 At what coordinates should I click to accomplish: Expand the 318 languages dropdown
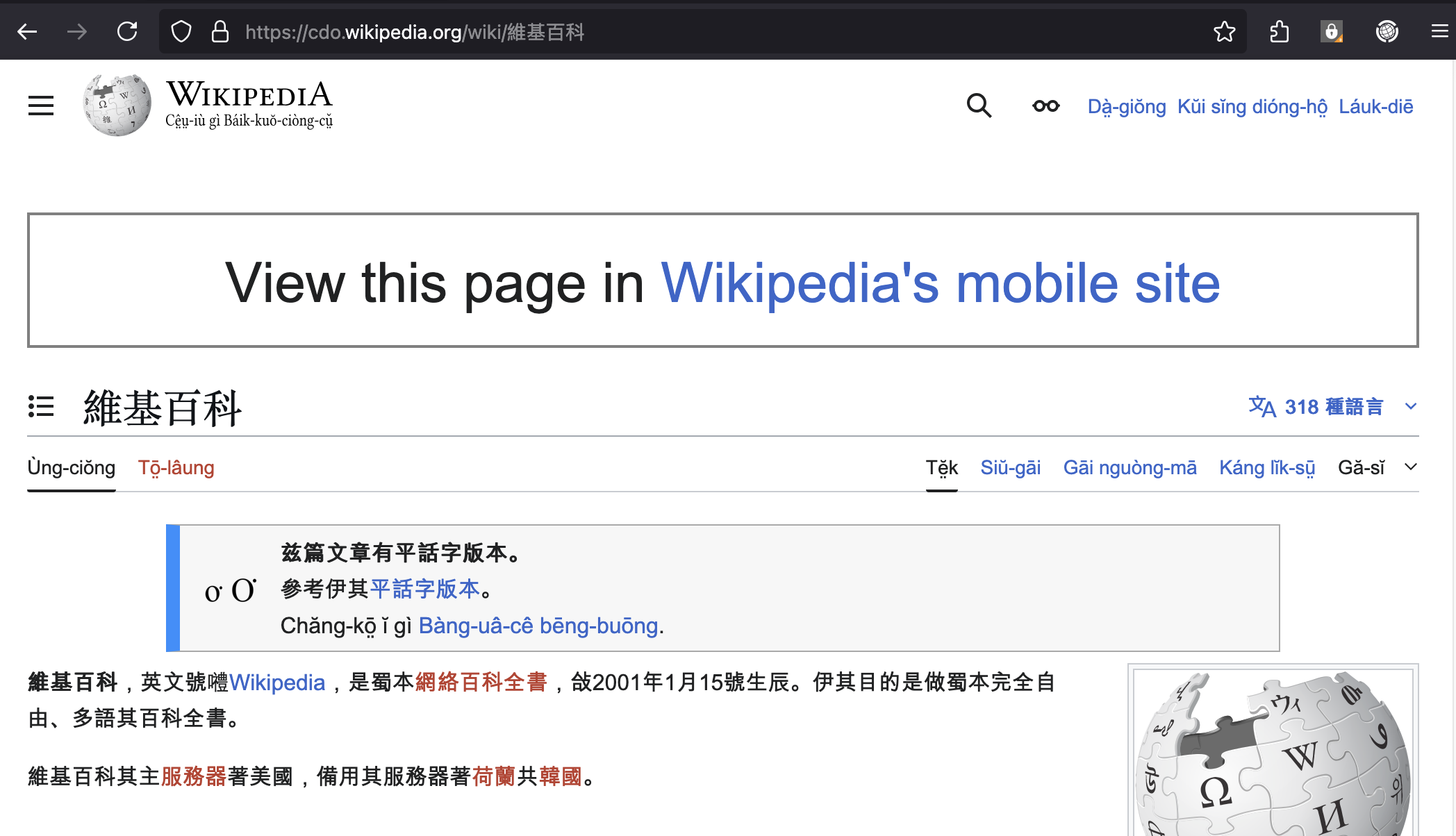click(1332, 407)
